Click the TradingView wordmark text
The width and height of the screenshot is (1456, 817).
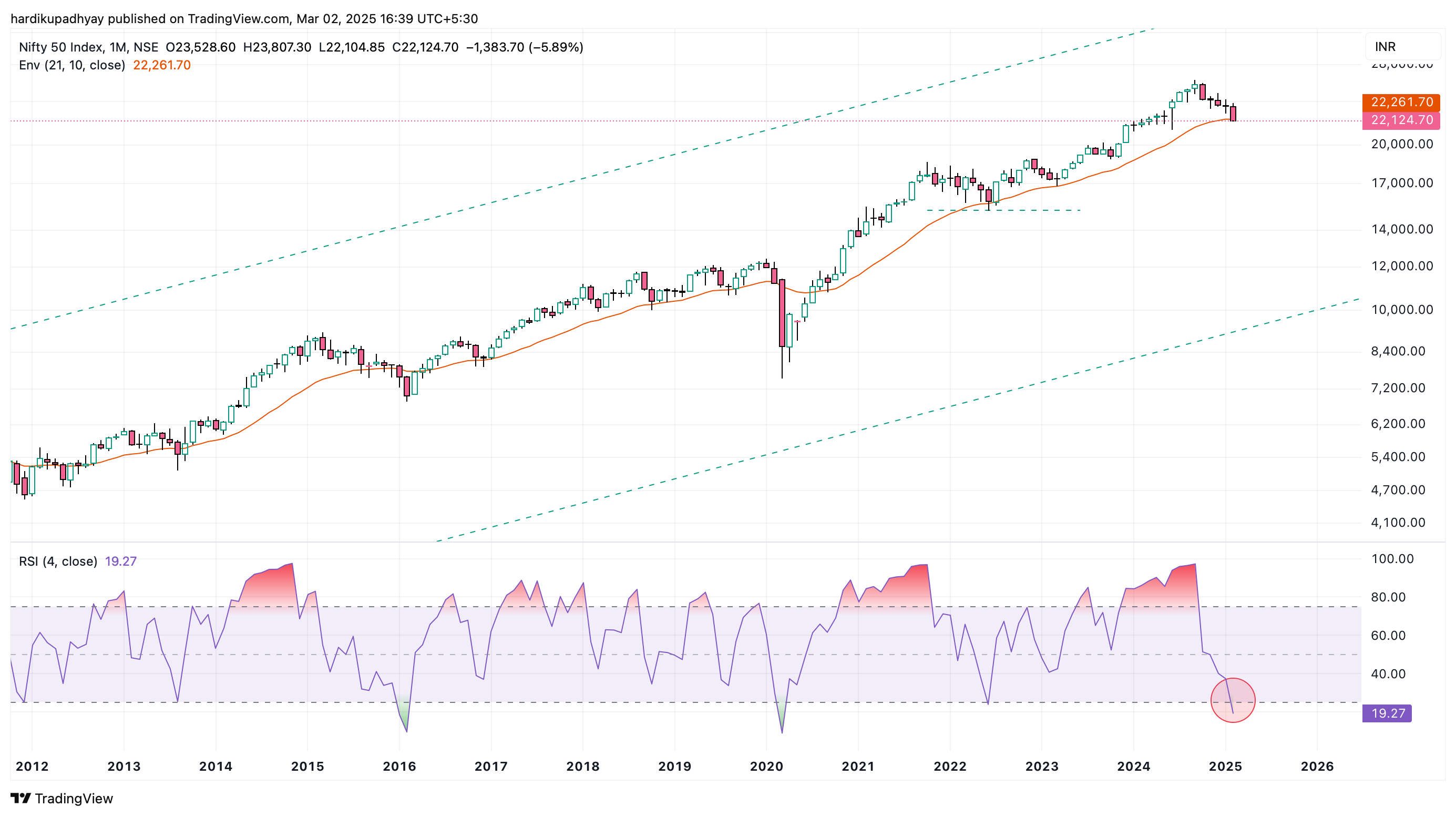click(74, 799)
